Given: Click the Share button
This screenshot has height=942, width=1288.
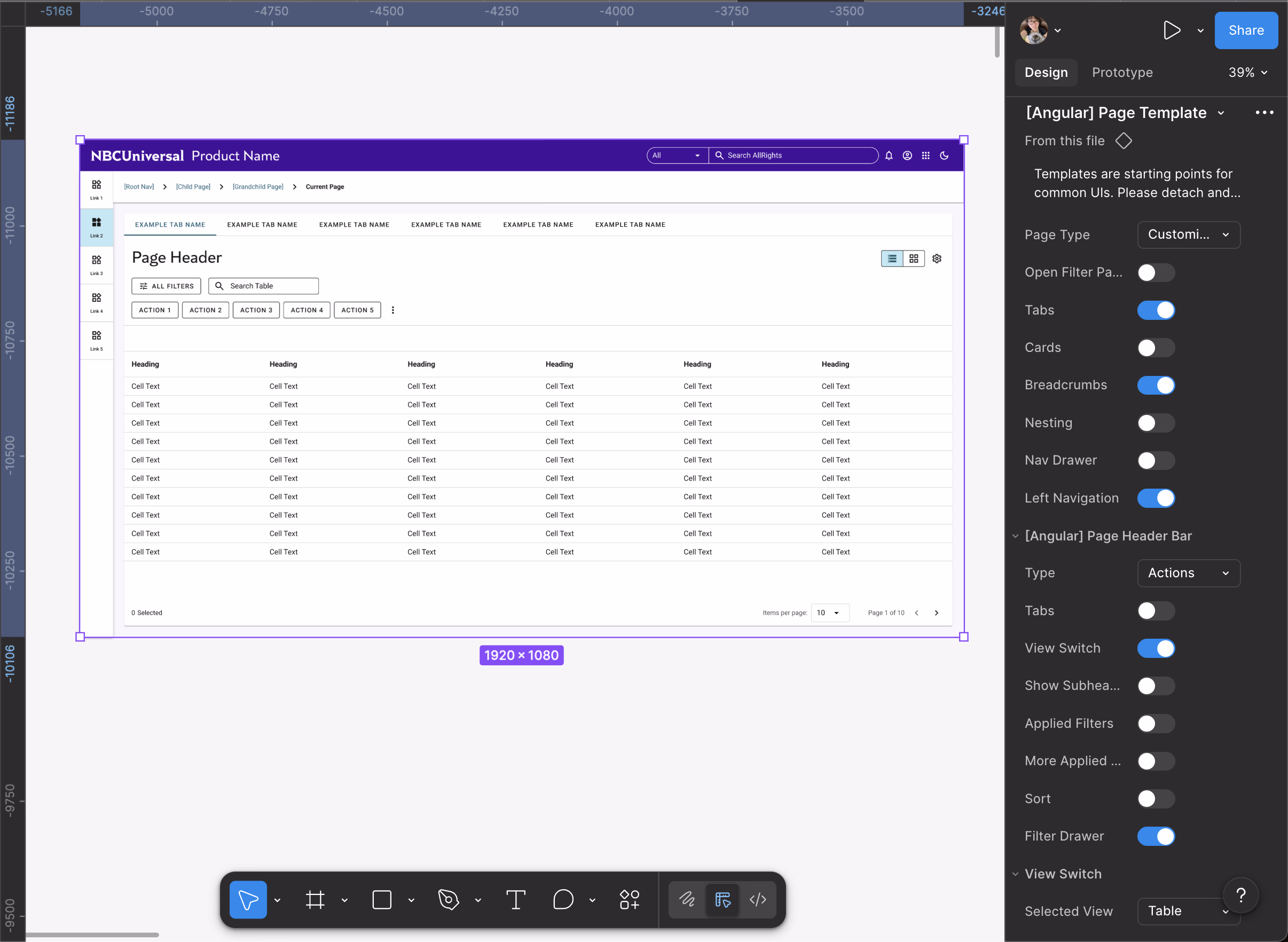Looking at the screenshot, I should tap(1246, 30).
